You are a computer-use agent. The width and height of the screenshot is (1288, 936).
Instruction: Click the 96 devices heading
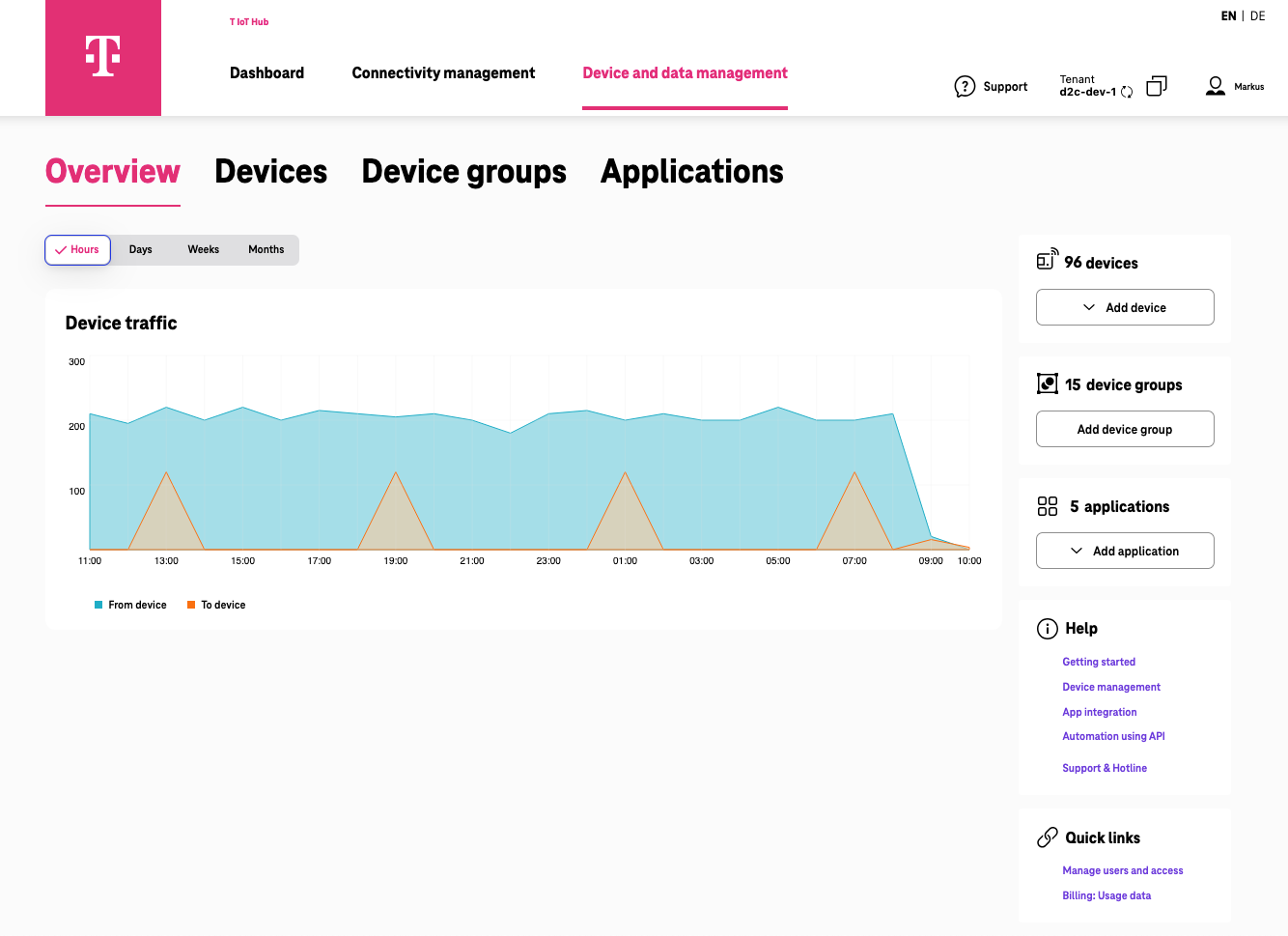point(1101,263)
